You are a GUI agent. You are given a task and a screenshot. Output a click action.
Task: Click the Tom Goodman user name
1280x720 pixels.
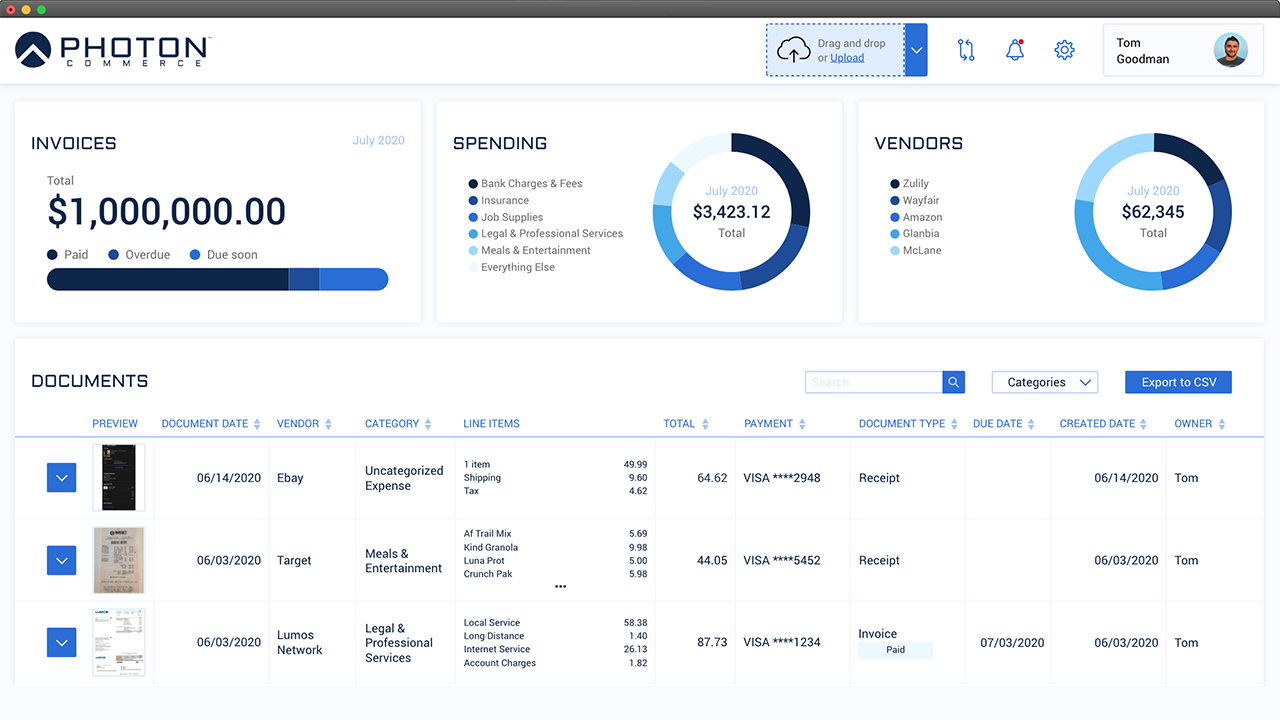pos(1143,51)
